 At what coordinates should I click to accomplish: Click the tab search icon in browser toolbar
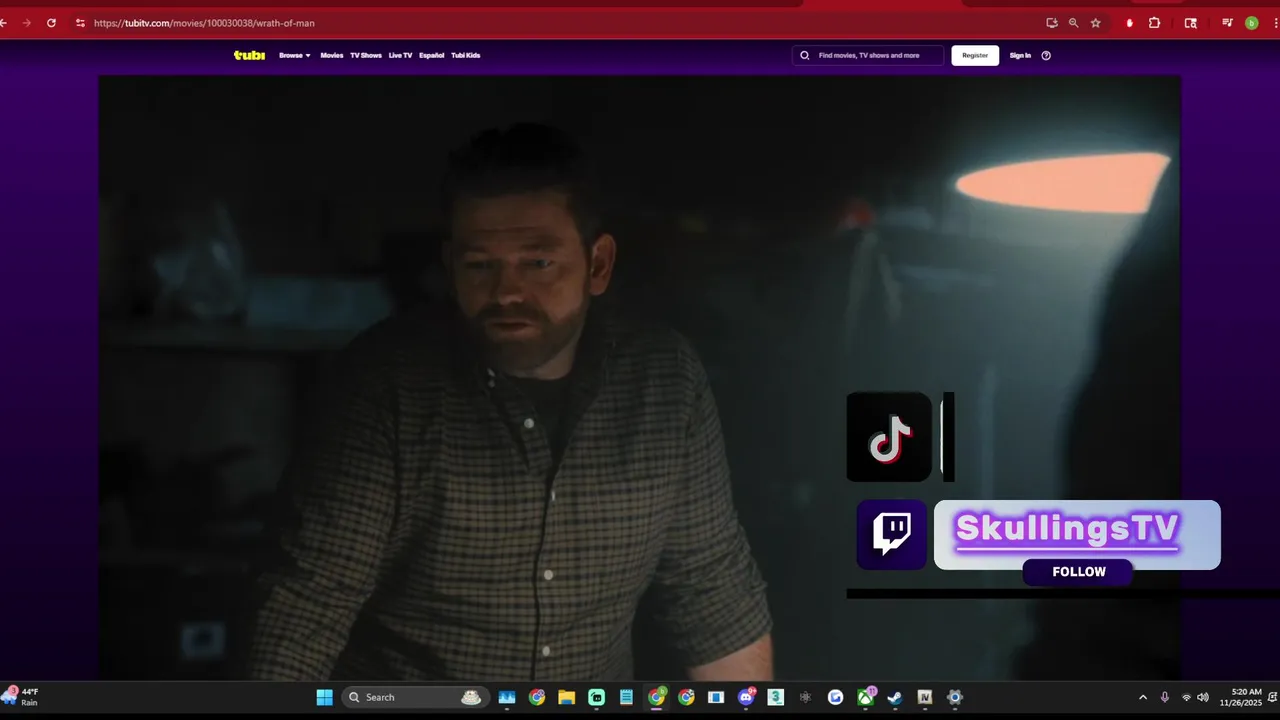[1190, 22]
